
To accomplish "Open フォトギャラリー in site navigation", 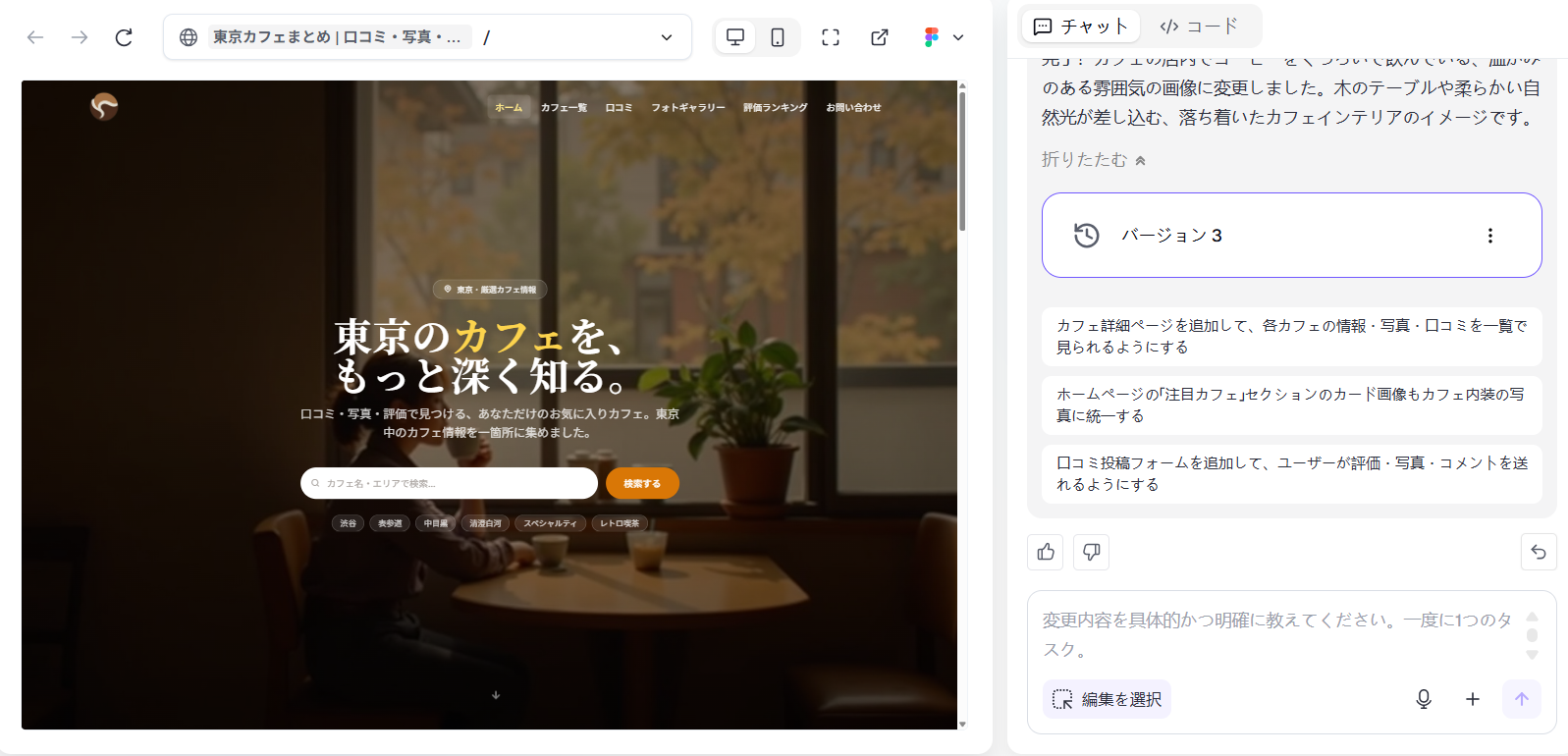I will pos(688,108).
